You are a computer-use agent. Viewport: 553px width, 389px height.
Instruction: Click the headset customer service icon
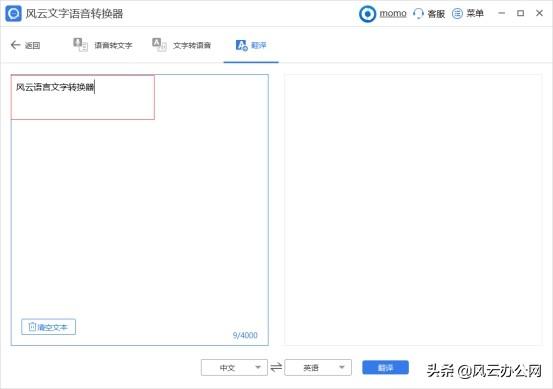coord(418,13)
